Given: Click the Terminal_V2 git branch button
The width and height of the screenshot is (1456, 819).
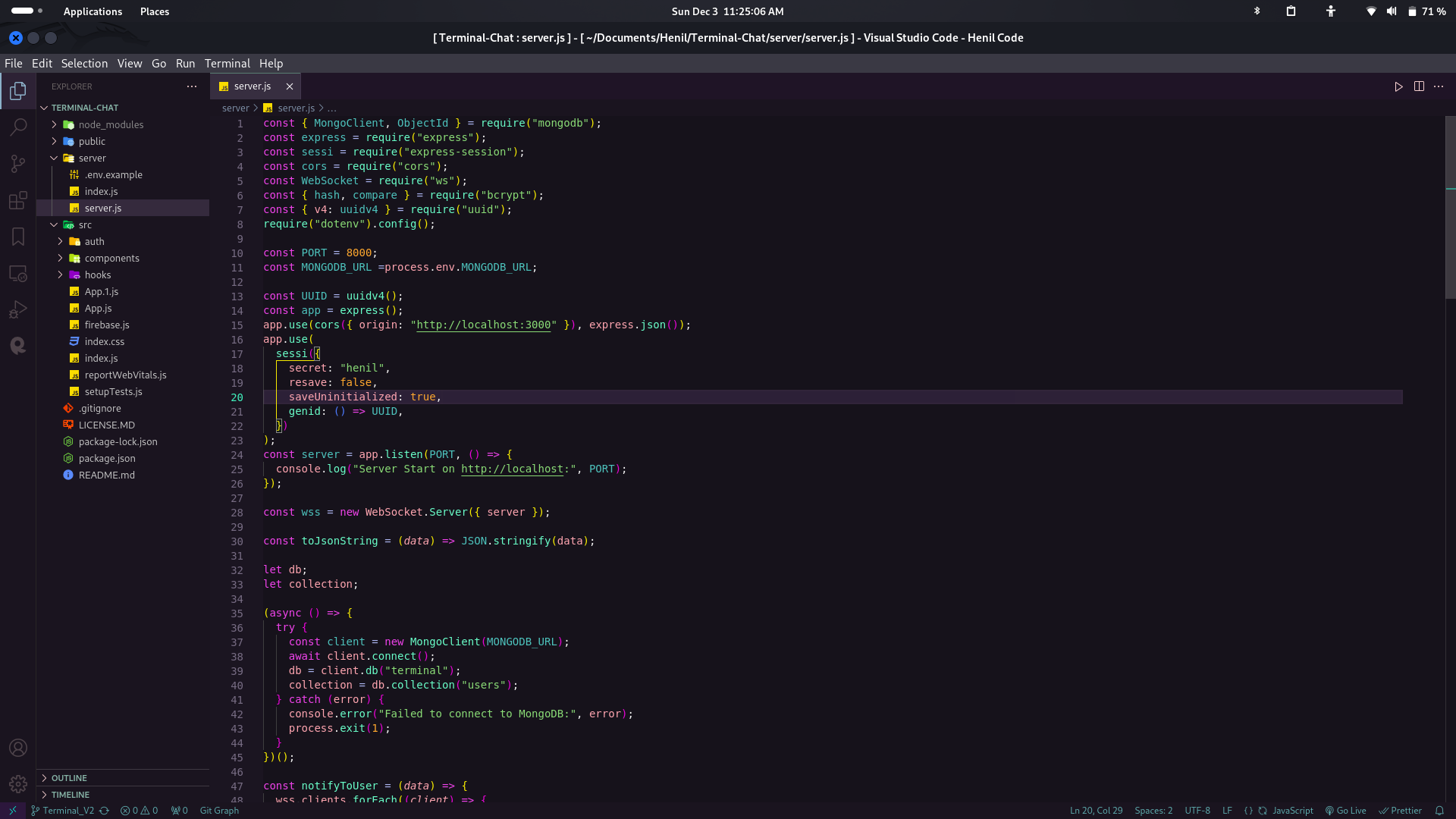Looking at the screenshot, I should point(63,811).
